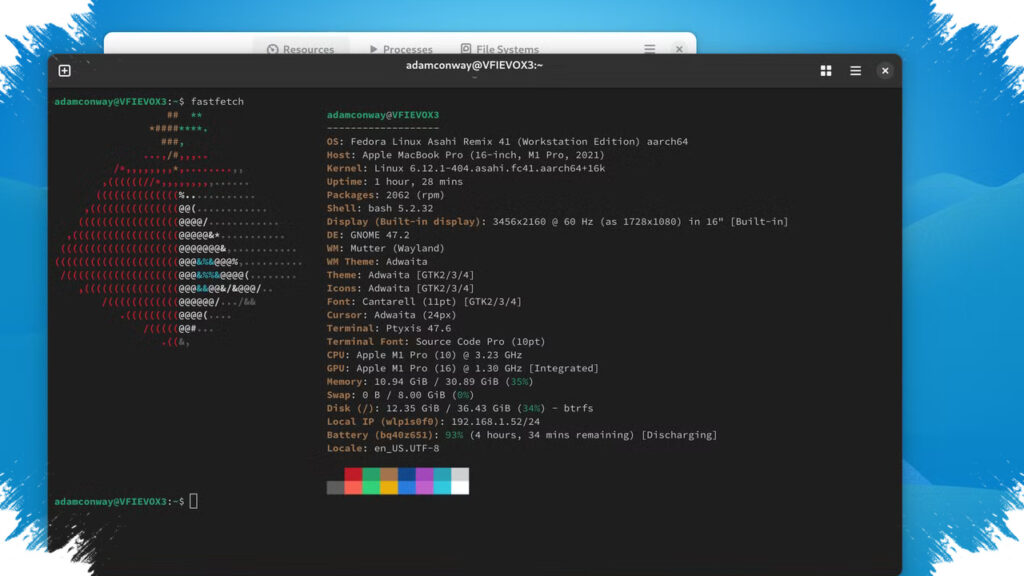Click the 'DE: GNOME 47.2' line
This screenshot has height=576, width=1024.
[368, 235]
